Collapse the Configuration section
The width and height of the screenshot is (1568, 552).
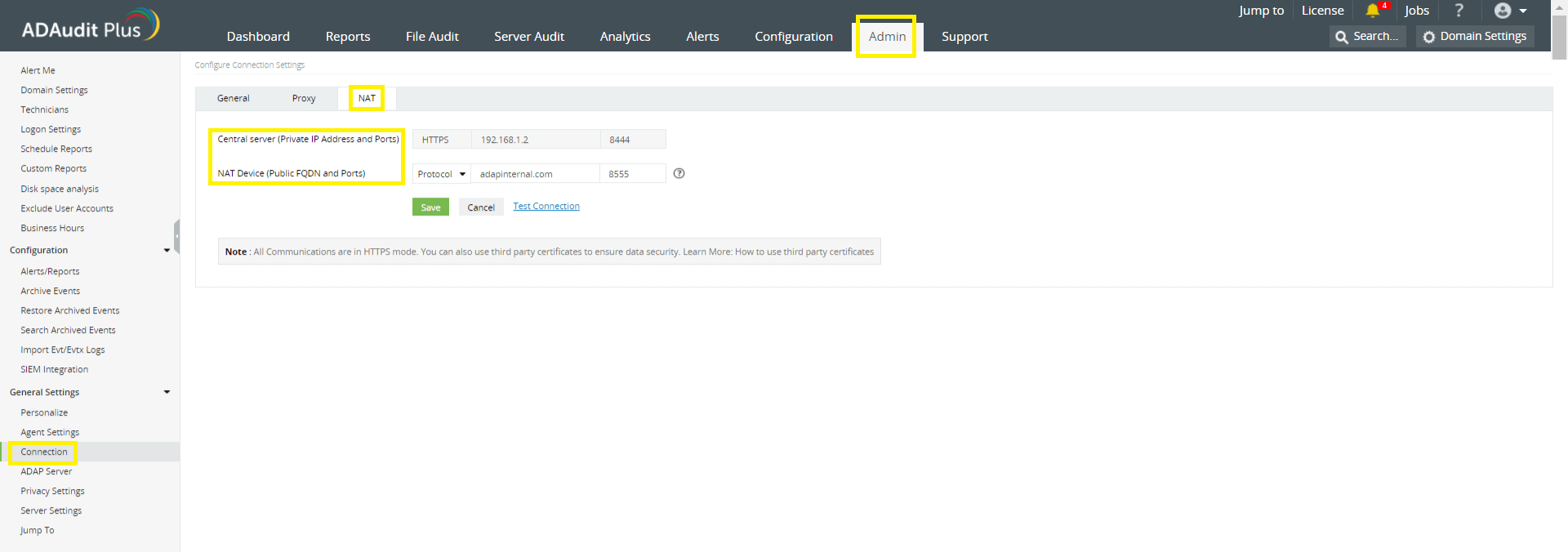click(167, 251)
